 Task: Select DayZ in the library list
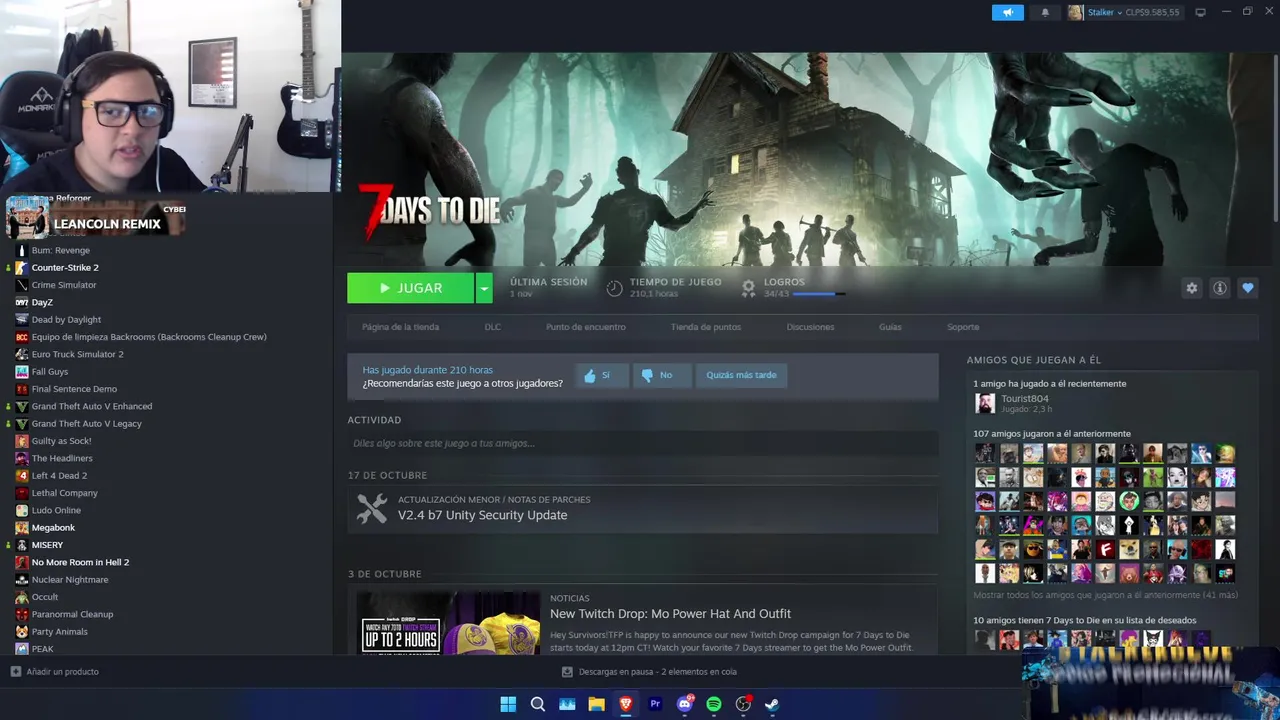point(42,302)
